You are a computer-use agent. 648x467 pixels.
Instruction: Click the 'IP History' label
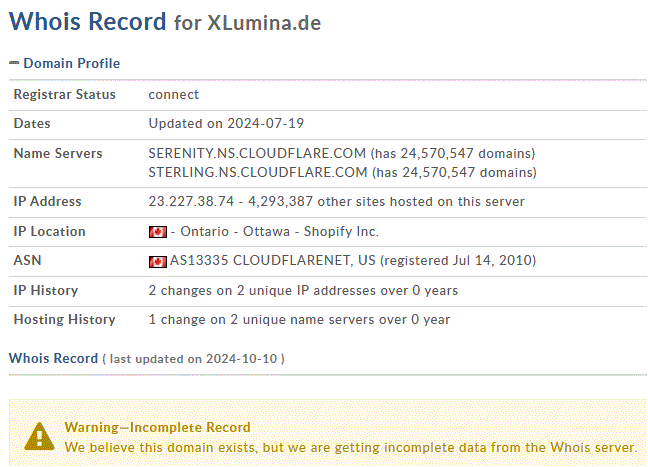[46, 291]
